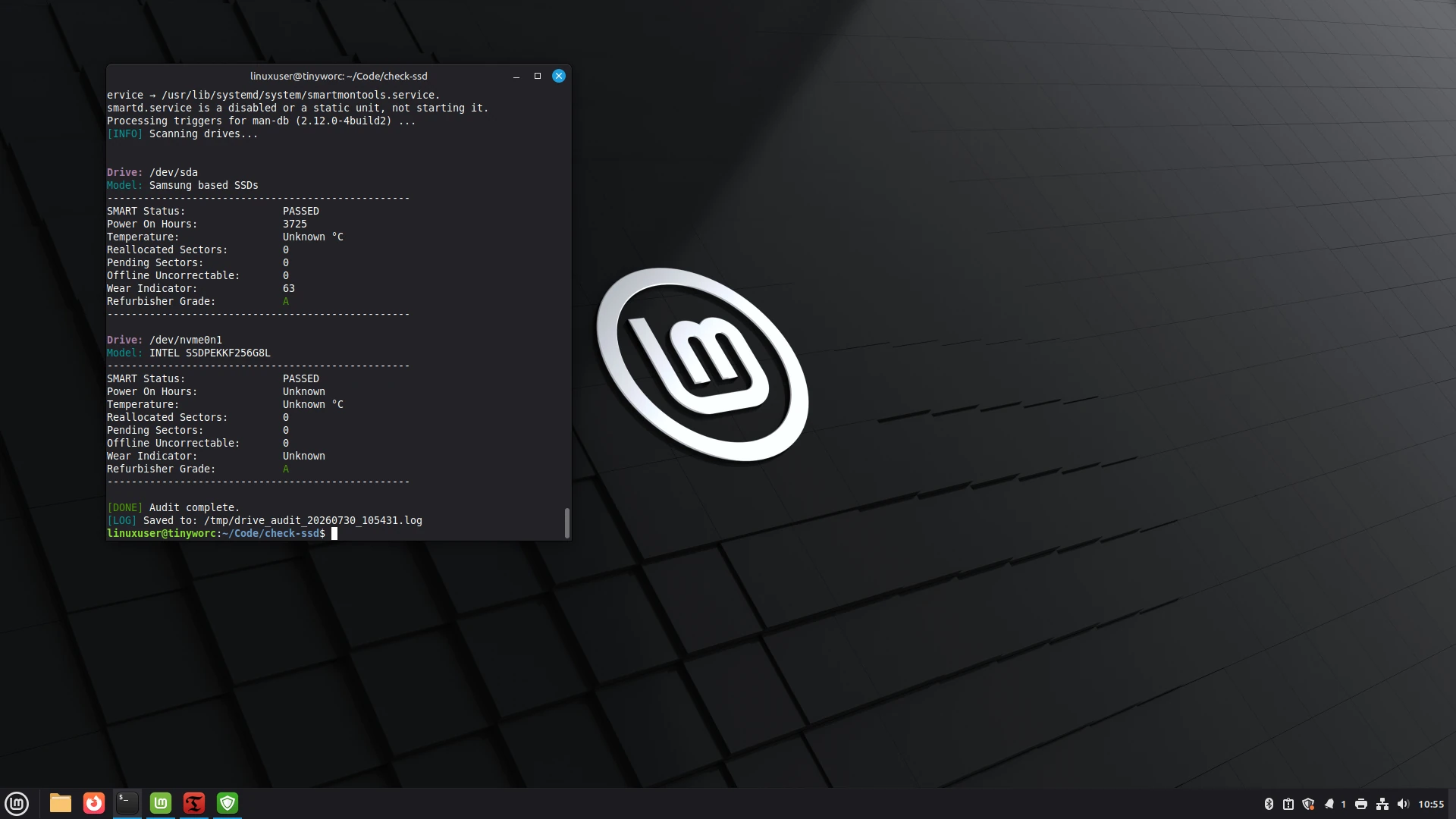Click nvme0n1 Wear Indicator 'Unknown' value
This screenshot has width=1456, height=819.
click(304, 457)
